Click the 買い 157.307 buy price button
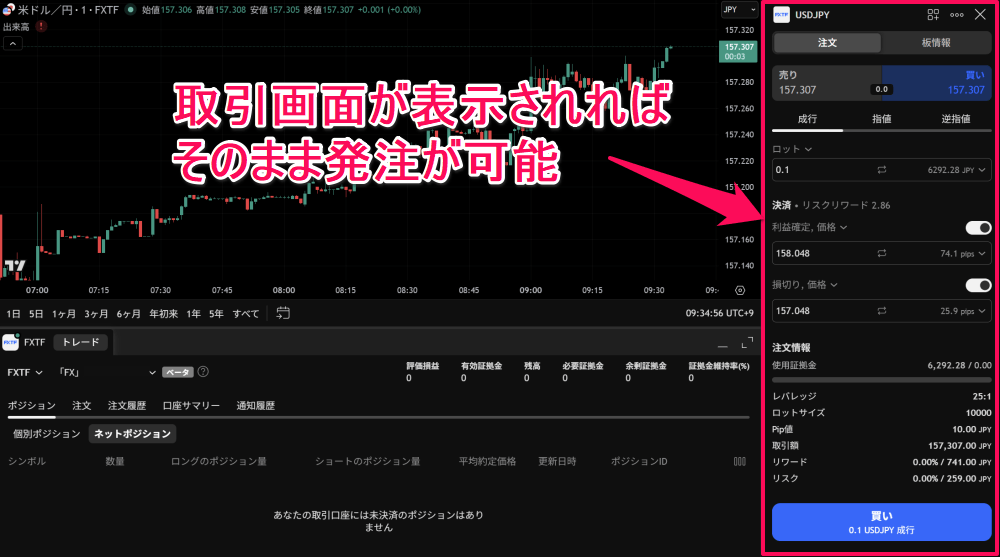Image resolution: width=1000 pixels, height=557 pixels. tap(937, 83)
